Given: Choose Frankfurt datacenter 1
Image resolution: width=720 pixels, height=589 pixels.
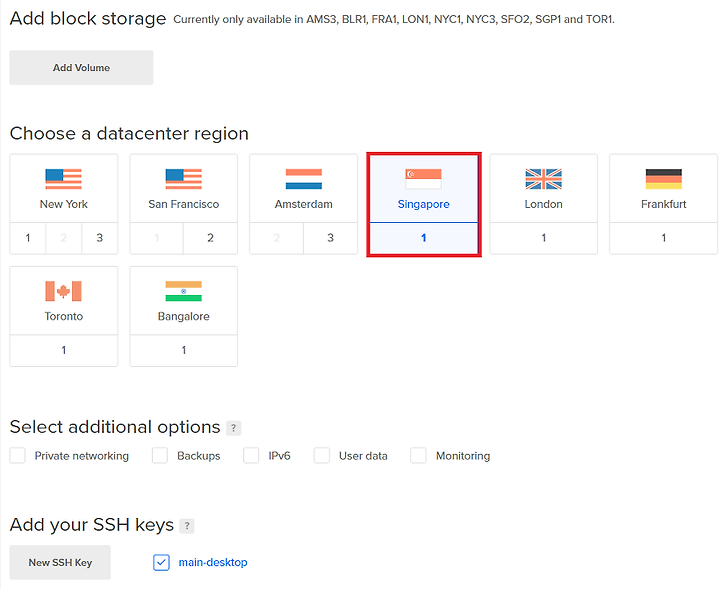Looking at the screenshot, I should [x=664, y=238].
